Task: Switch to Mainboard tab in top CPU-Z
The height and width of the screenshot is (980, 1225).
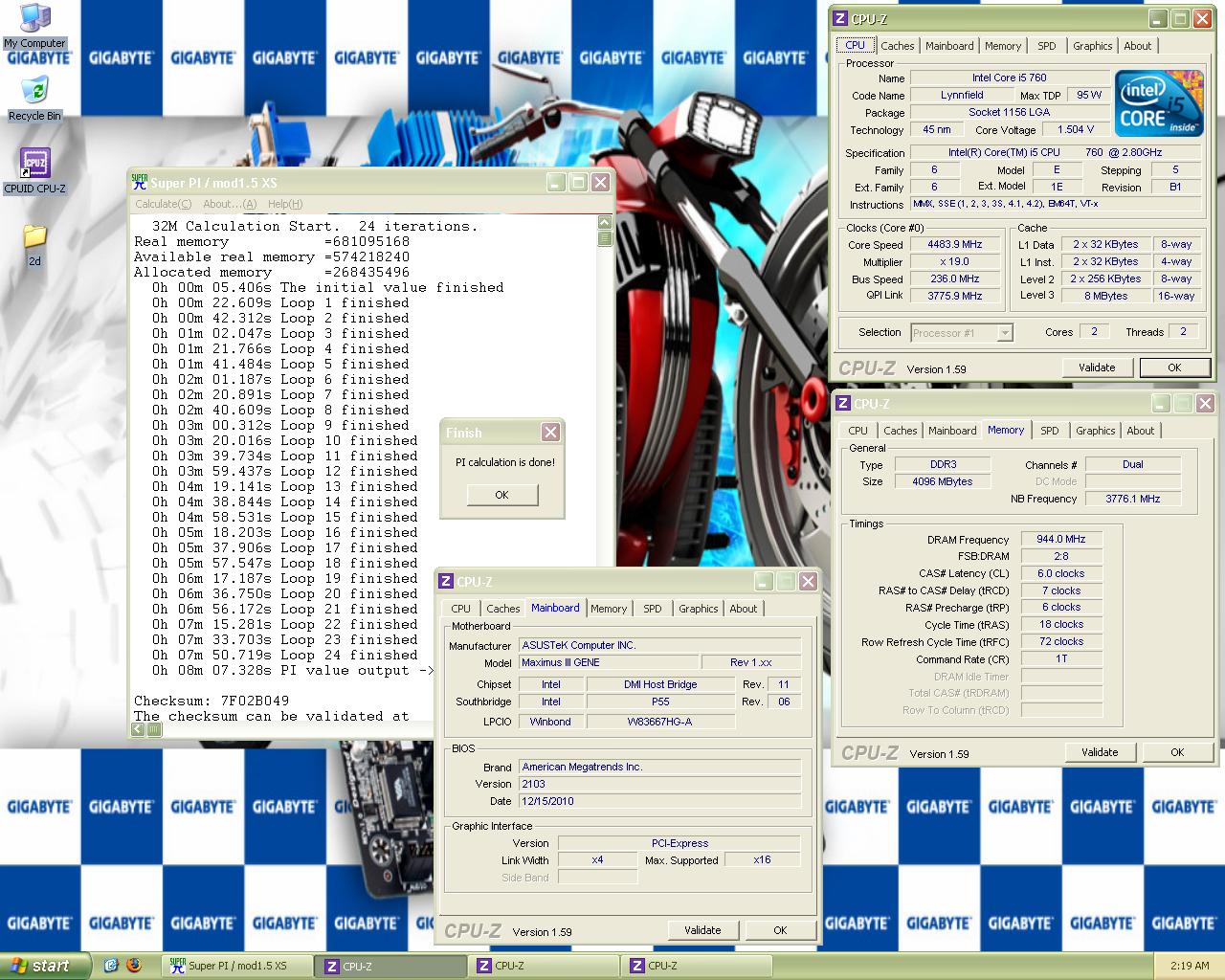Action: 949,46
